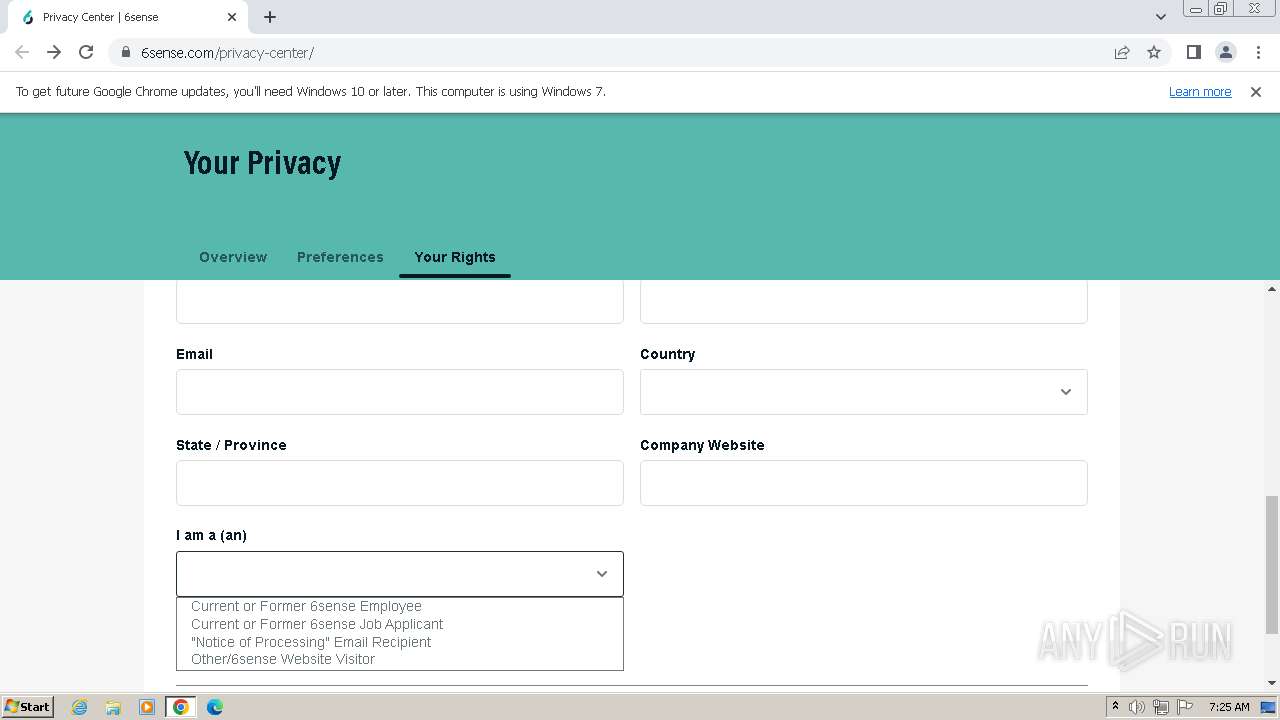
Task: Click the Company Website field
Action: pyautogui.click(x=864, y=483)
